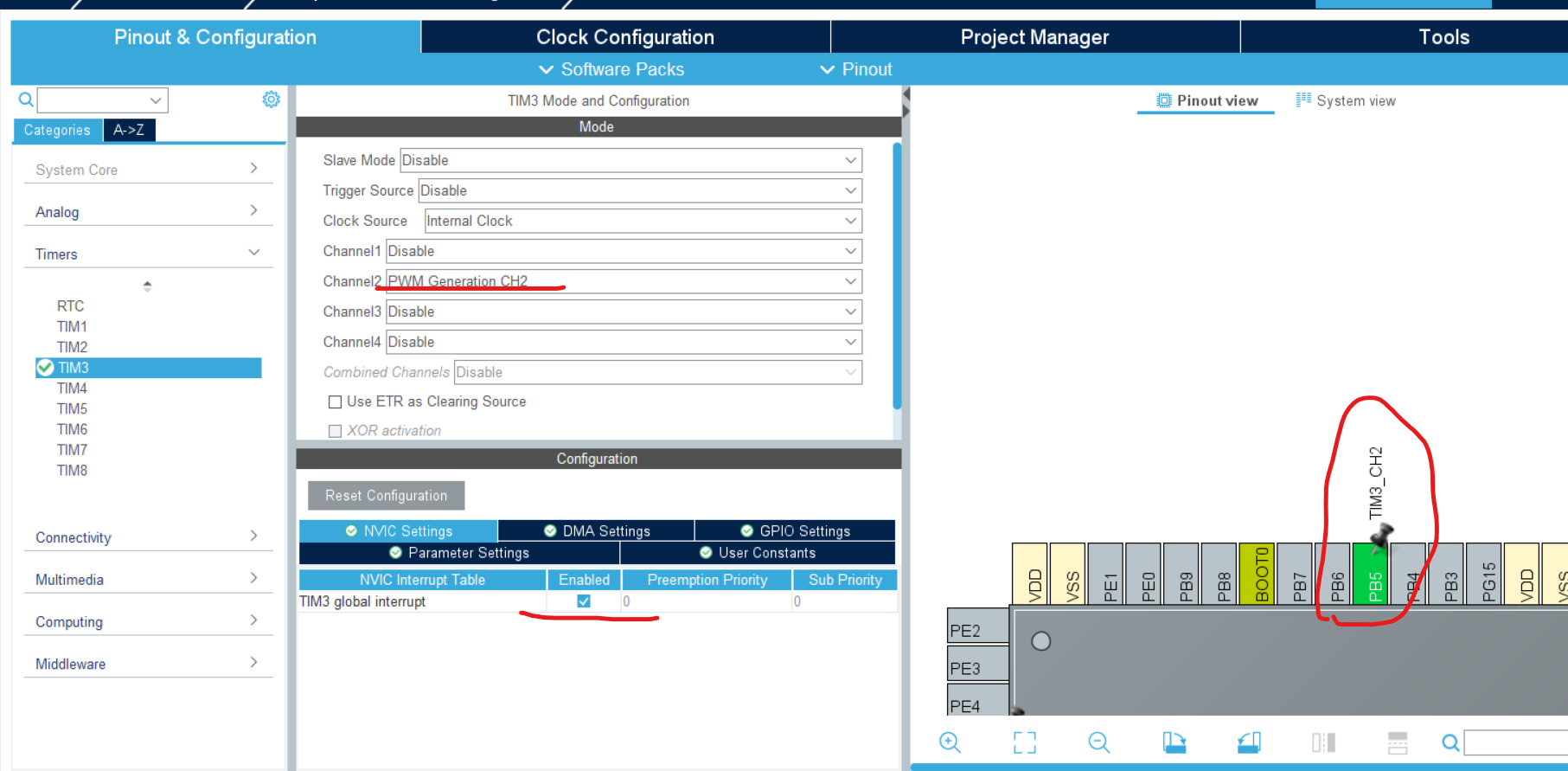Uncheck TIM3 global interrupt Enabled checkbox
Screen dimensions: 1568x771
584,601
